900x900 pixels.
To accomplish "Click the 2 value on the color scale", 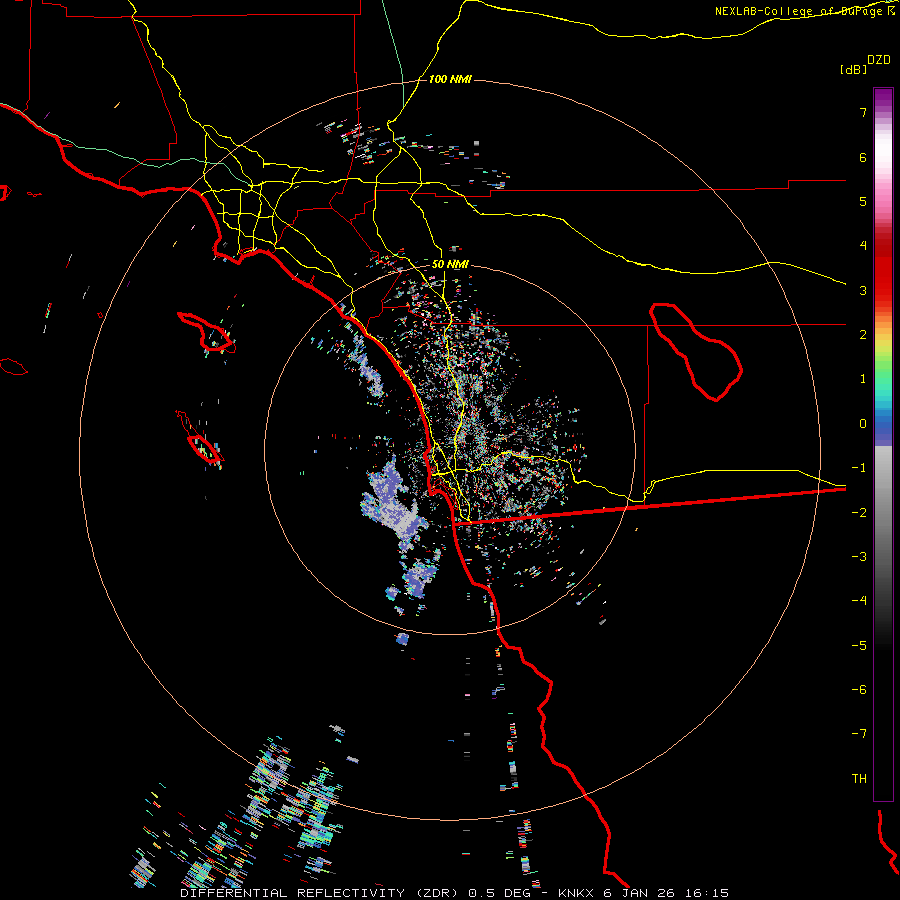I will click(x=863, y=335).
